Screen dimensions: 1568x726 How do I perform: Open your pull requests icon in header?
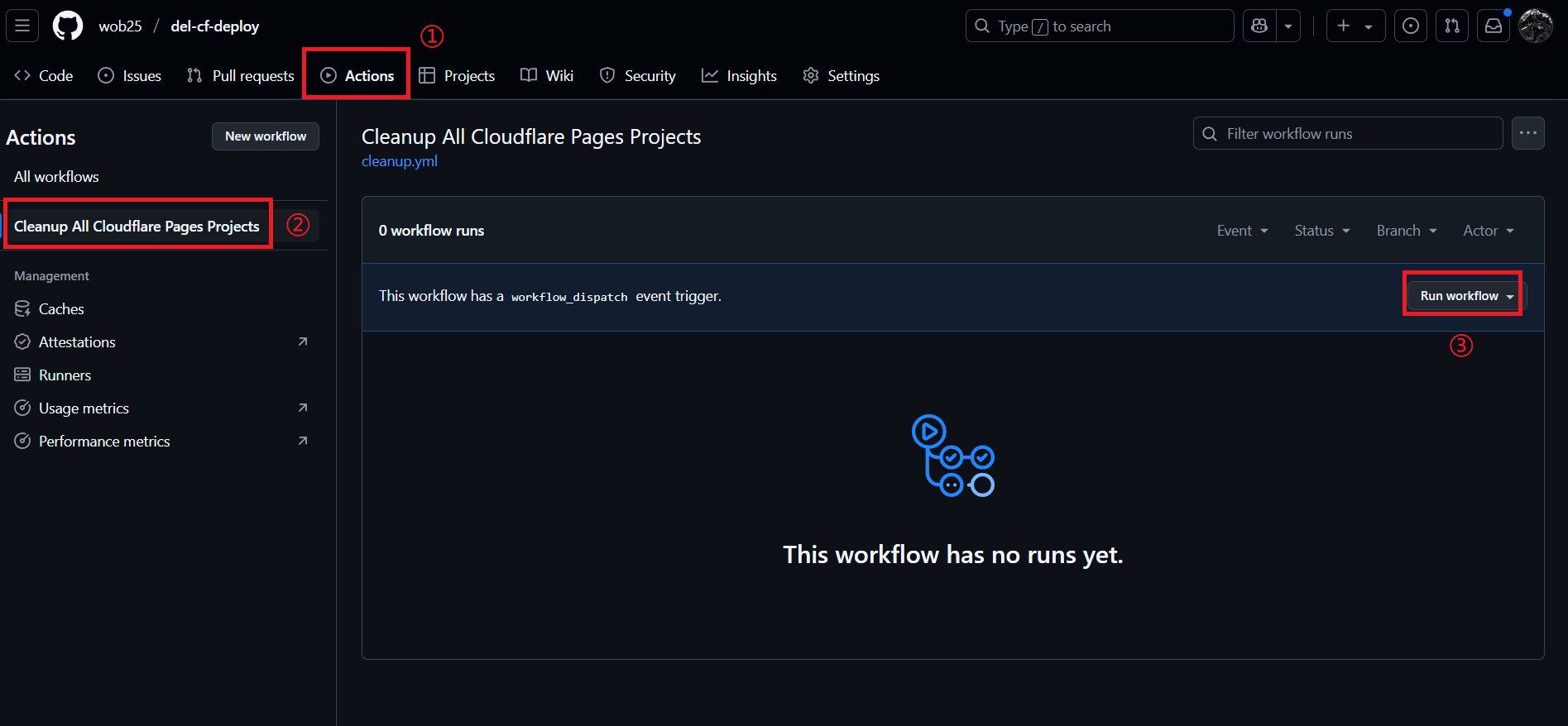click(x=1452, y=26)
